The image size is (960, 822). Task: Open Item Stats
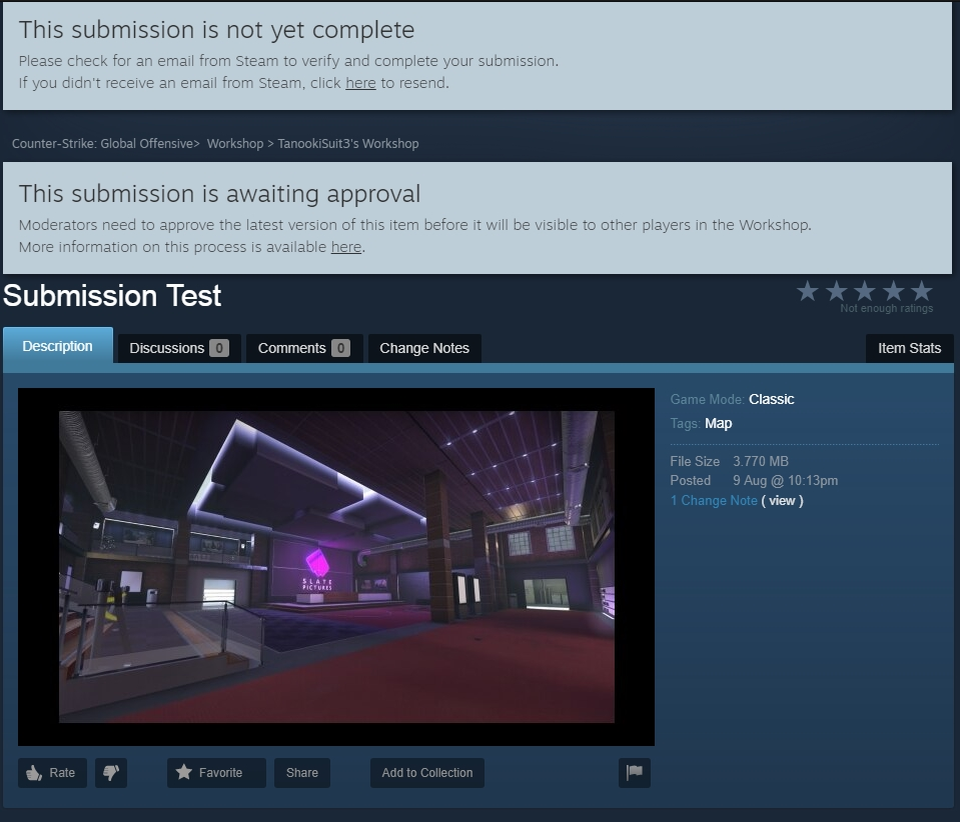[909, 348]
